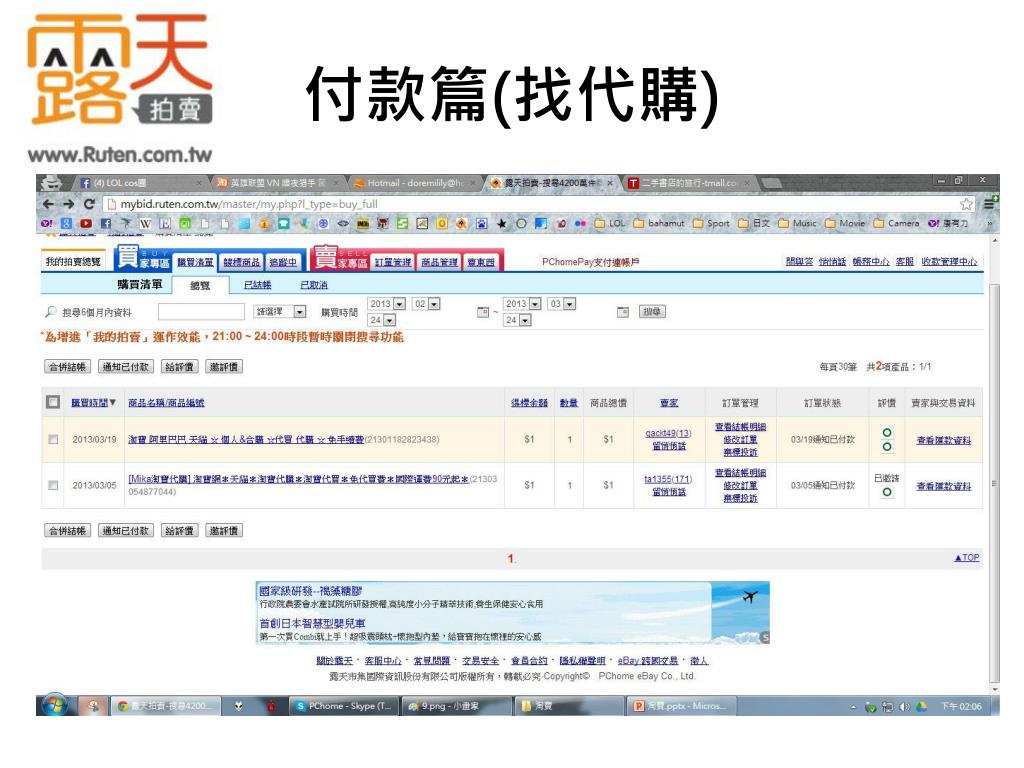The width and height of the screenshot is (1024, 768).
Task: Open the 首創日本智慧型嬰兒車 ad banner
Action: 313,624
